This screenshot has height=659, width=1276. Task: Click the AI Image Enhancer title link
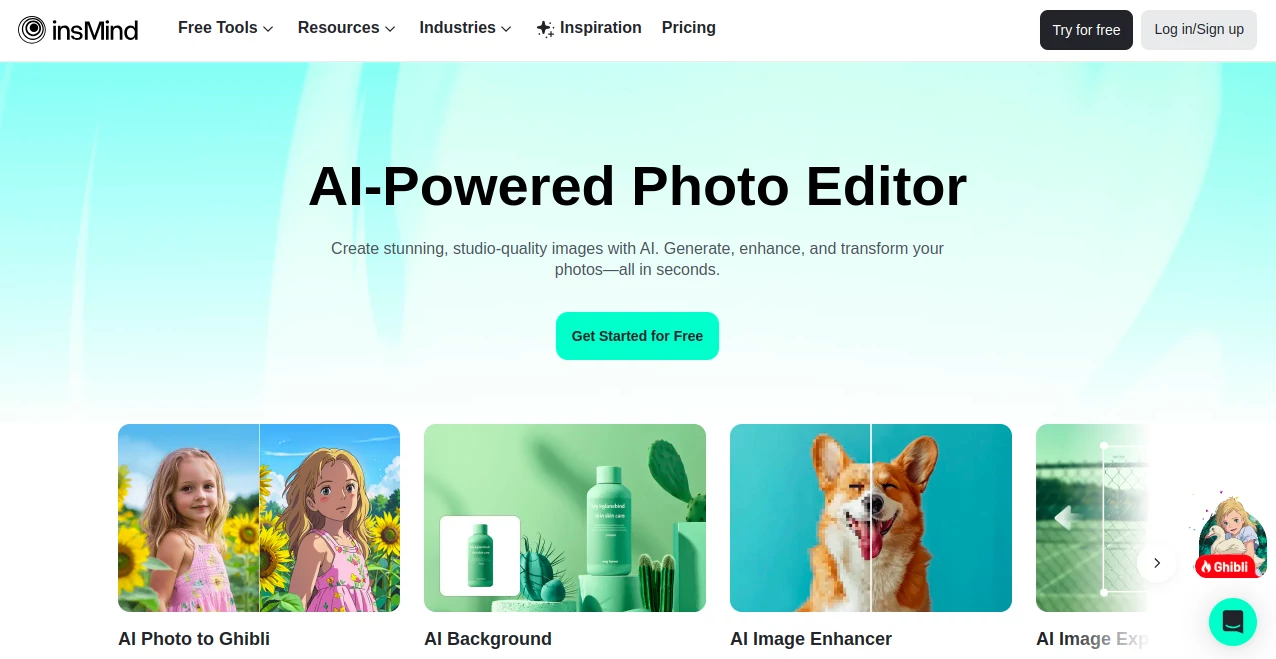point(811,639)
